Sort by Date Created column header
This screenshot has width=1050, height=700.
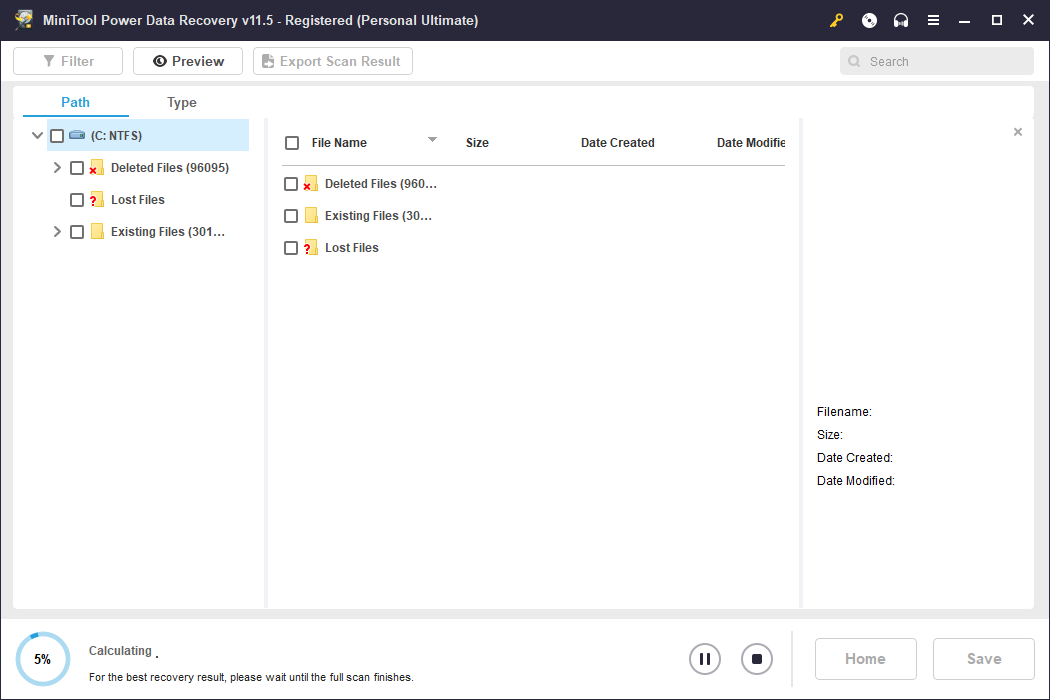617,143
